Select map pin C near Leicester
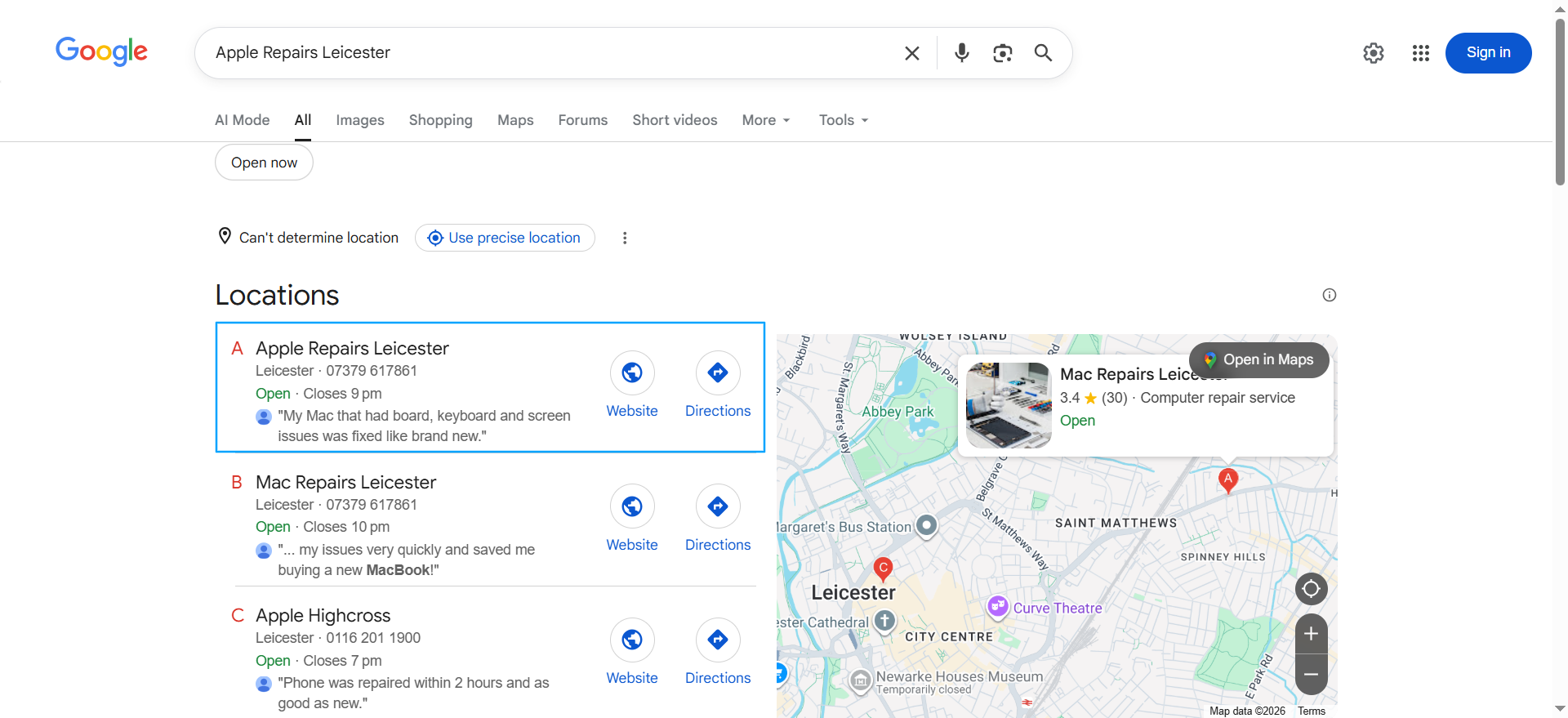The height and width of the screenshot is (718, 1568). point(883,569)
